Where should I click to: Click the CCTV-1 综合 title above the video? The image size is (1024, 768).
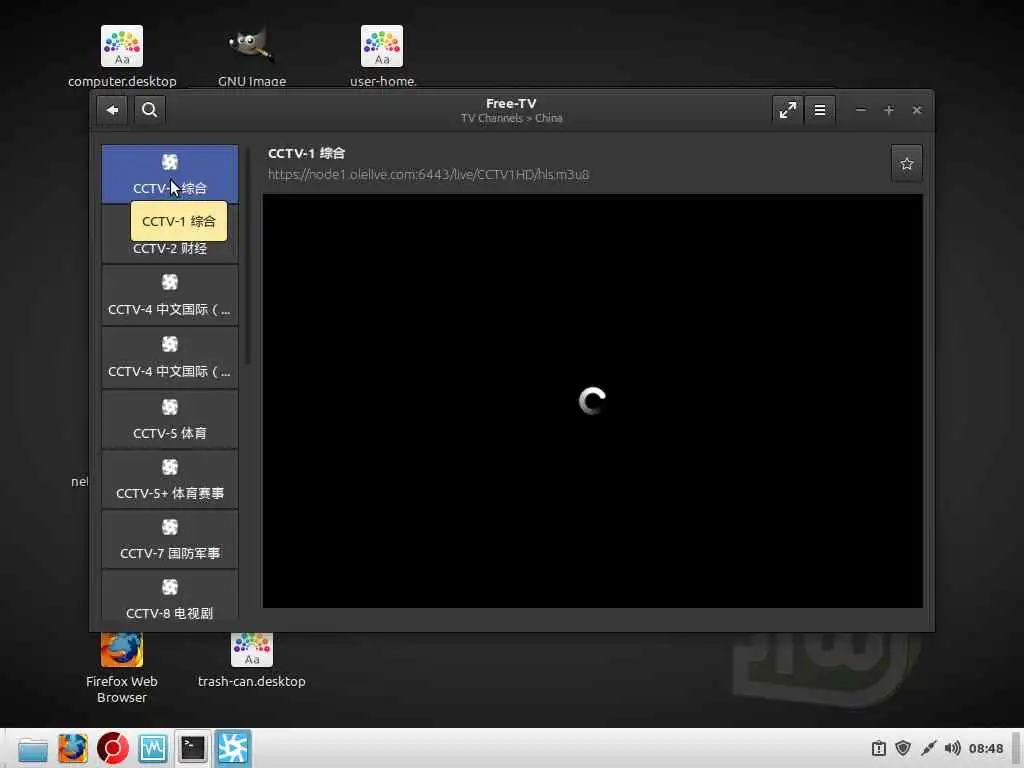[x=306, y=153]
